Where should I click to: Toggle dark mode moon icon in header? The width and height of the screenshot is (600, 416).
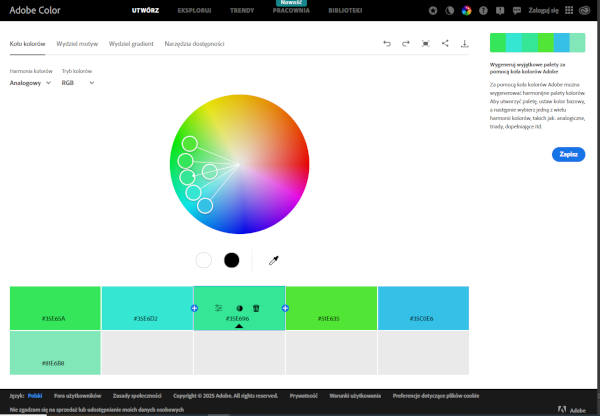coord(450,11)
